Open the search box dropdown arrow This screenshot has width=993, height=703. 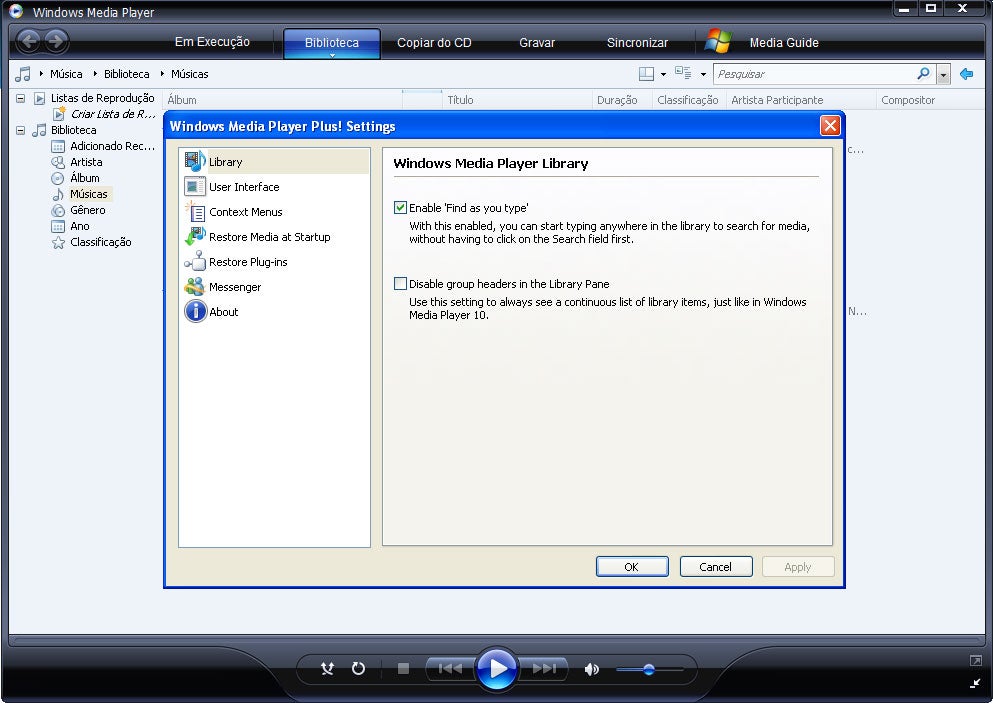coord(944,74)
